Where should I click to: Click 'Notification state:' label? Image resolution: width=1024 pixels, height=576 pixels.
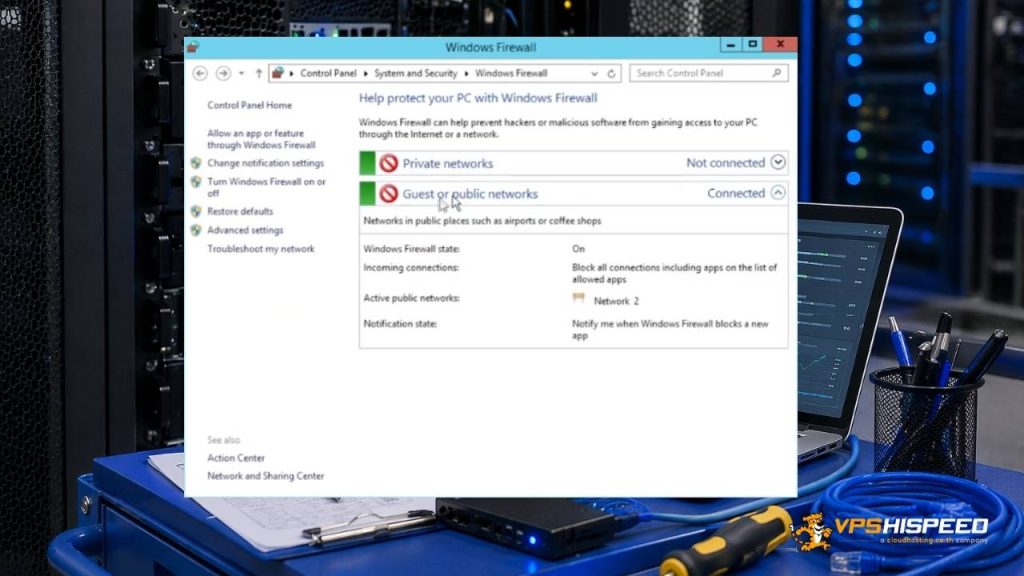pos(400,324)
